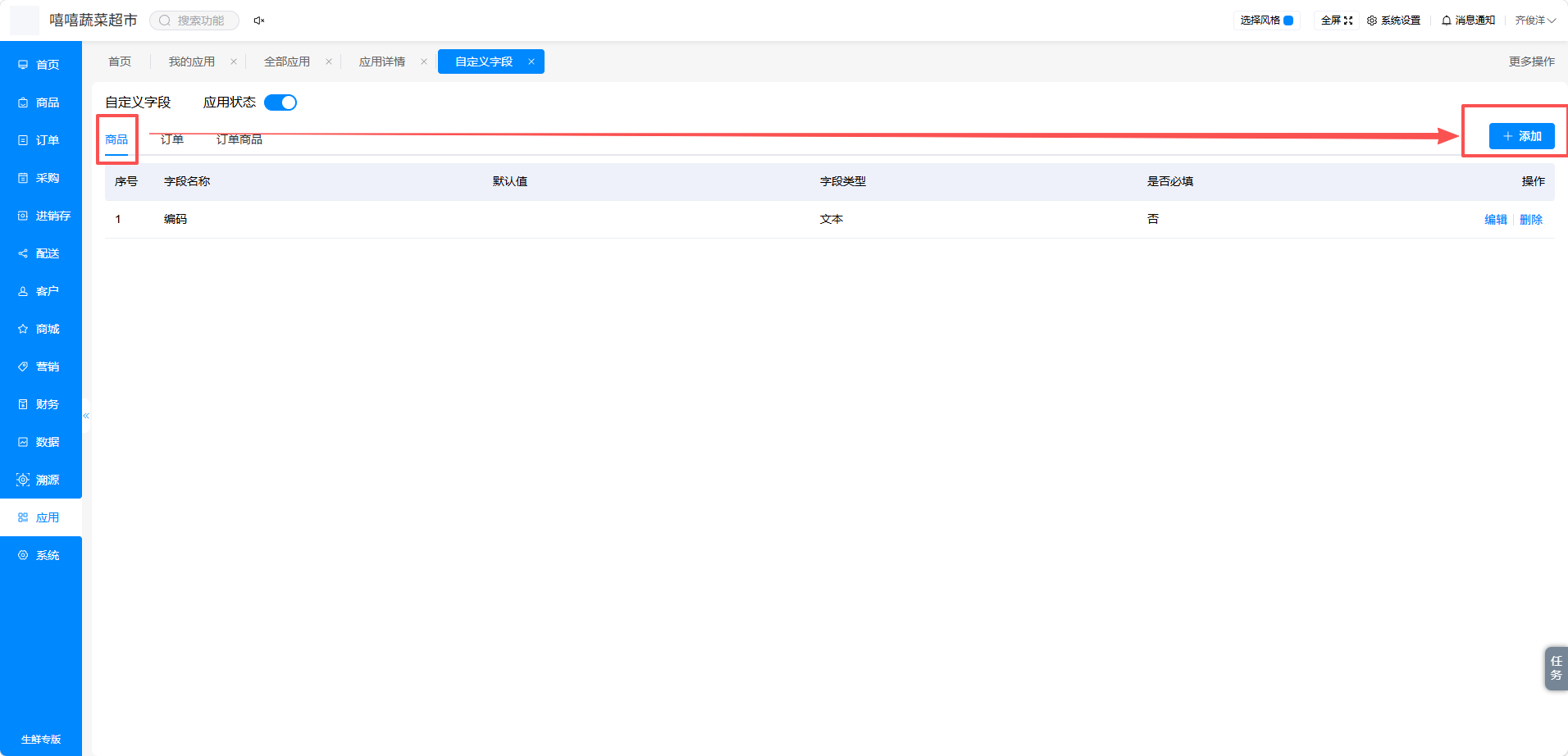The height and width of the screenshot is (756, 1568).
Task: Open 消息通知 notifications
Action: pos(1468,20)
